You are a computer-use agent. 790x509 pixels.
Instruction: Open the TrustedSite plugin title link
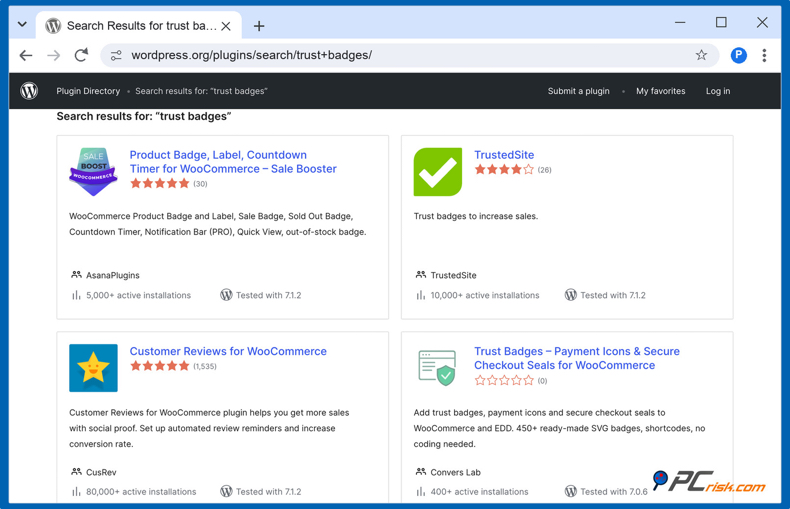coord(504,155)
